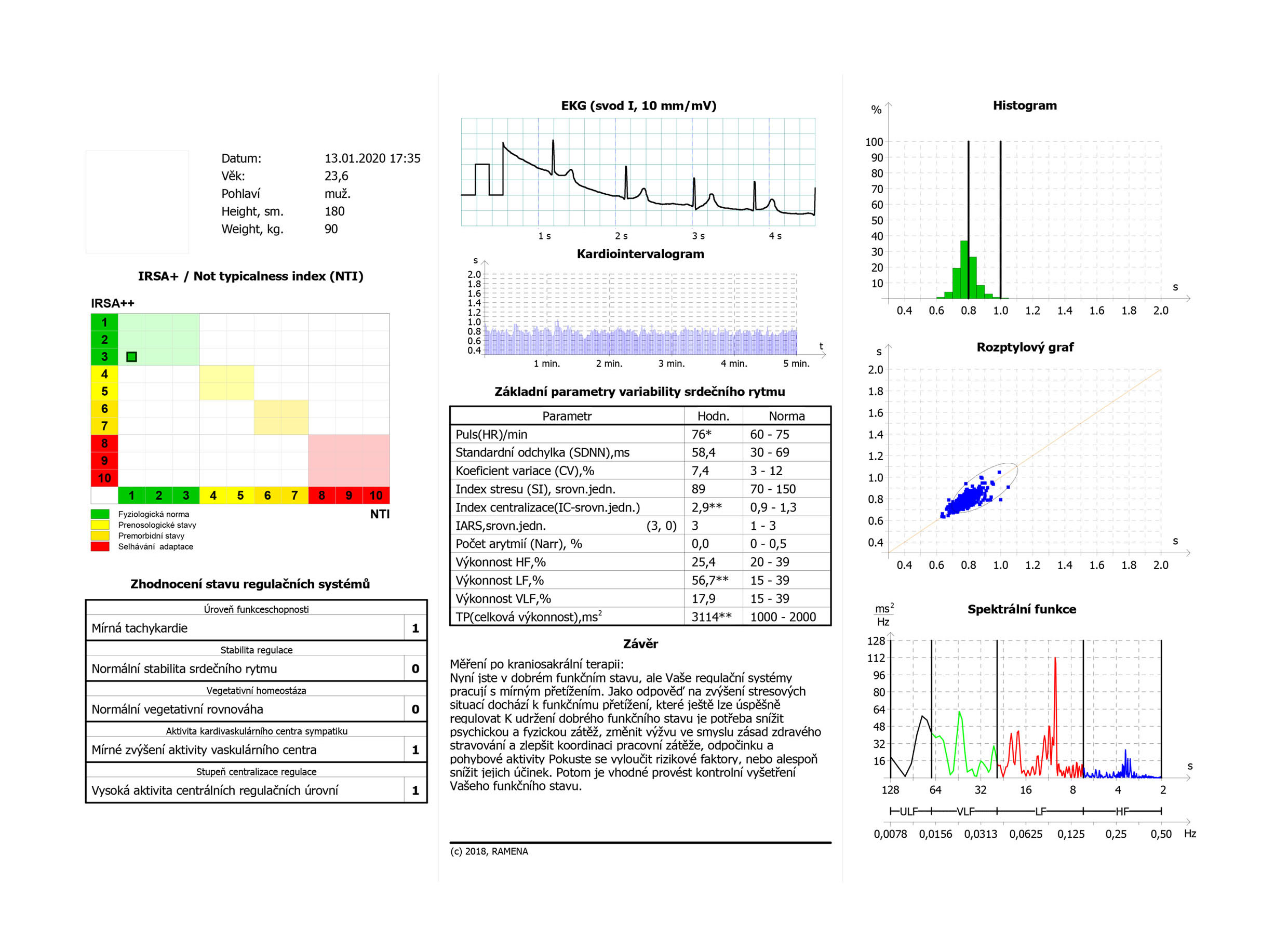This screenshot has height=925, width=1288.
Task: Click the green square marker in IRSA grid
Action: click(x=132, y=357)
